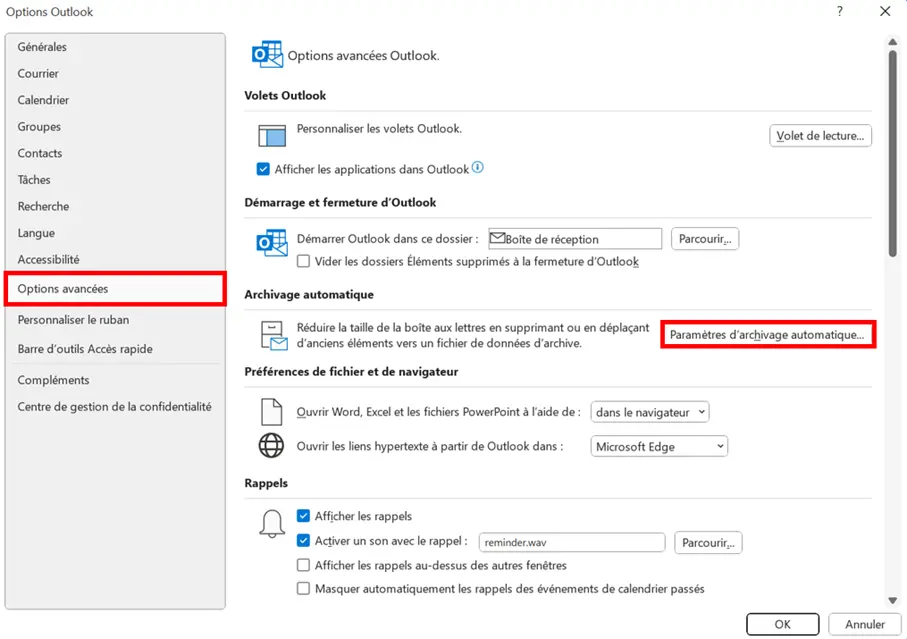Click the archive box icon under Archivage automatique

[273, 335]
